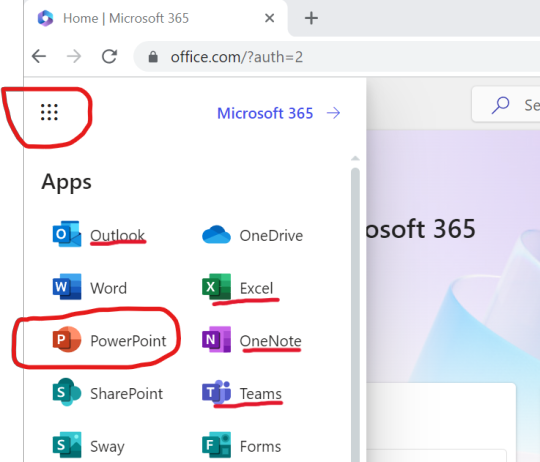The image size is (540, 462).
Task: Click the Microsoft 365 link in launcher
Action: [265, 113]
